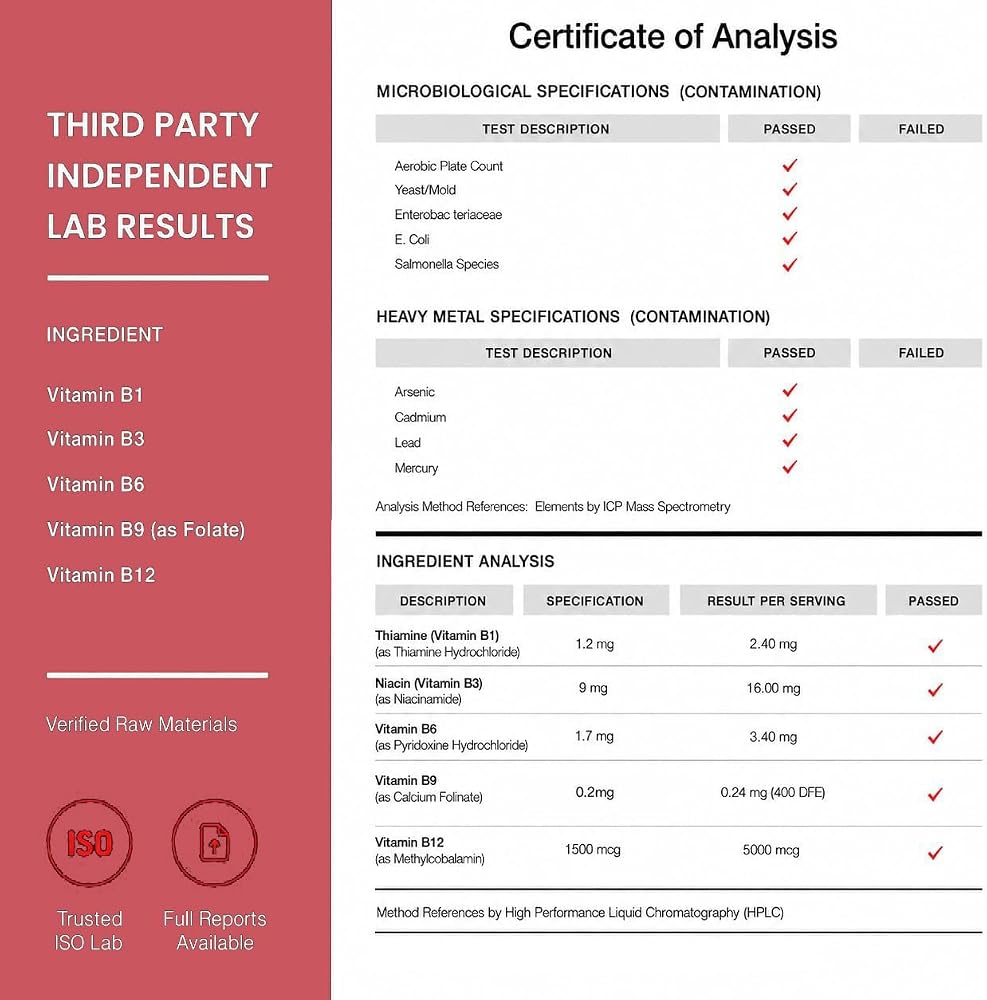The image size is (987, 1000).
Task: Click the "3.40 mg" result value
Action: [773, 737]
